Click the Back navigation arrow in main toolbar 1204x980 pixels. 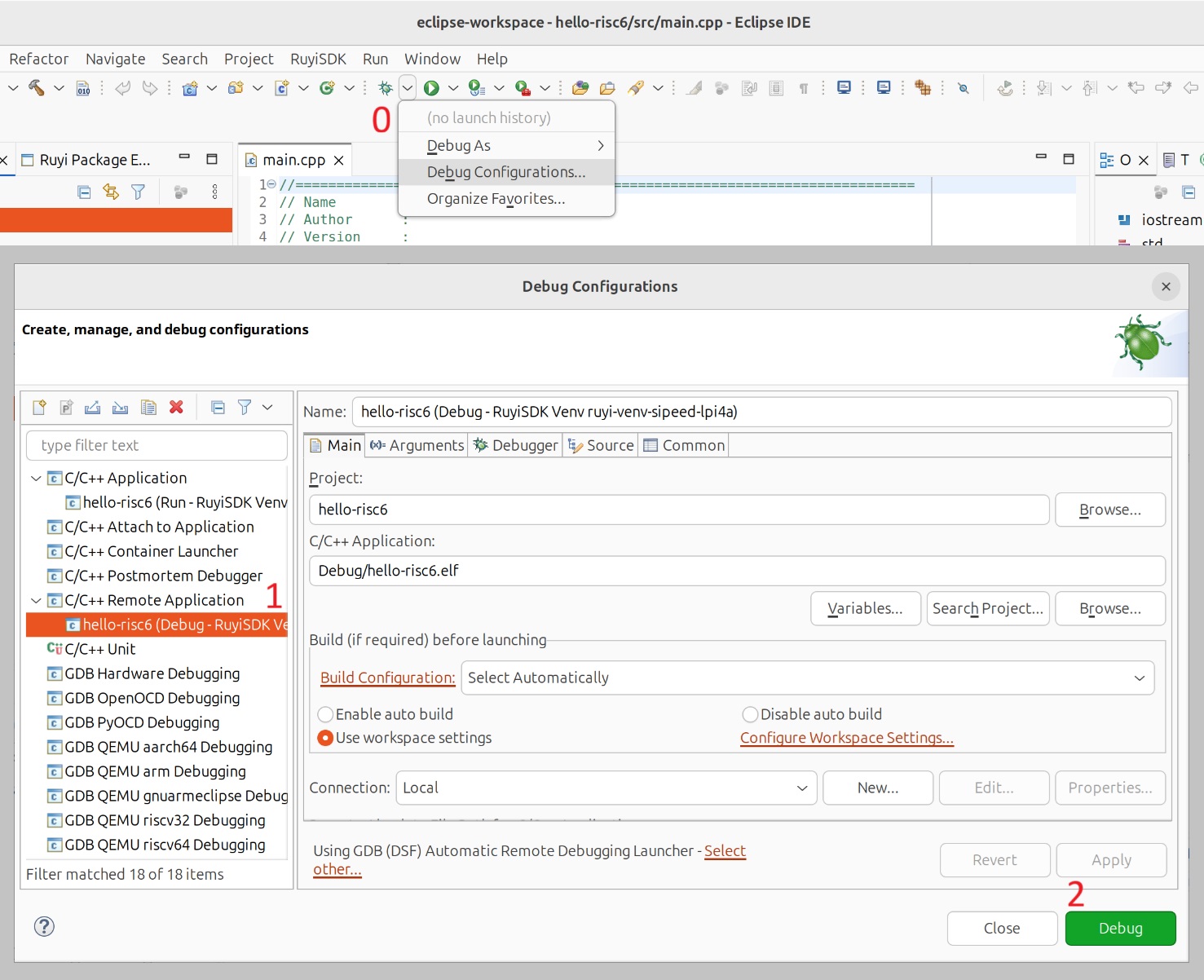click(1191, 88)
